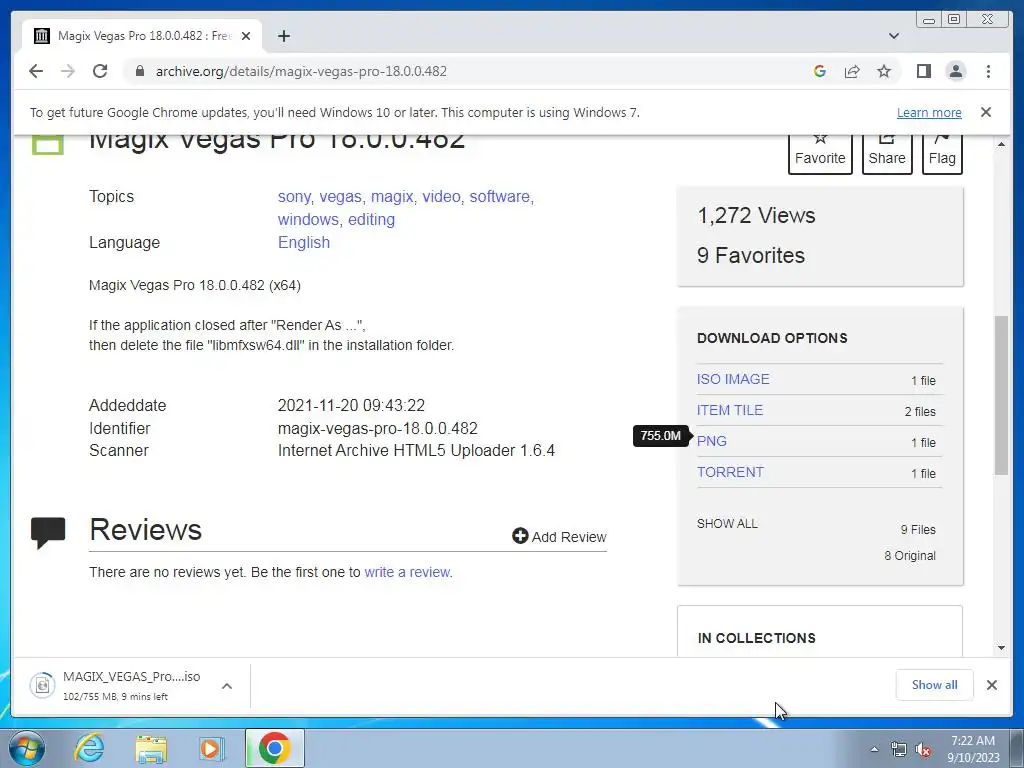Go back to the previous page

click(36, 71)
